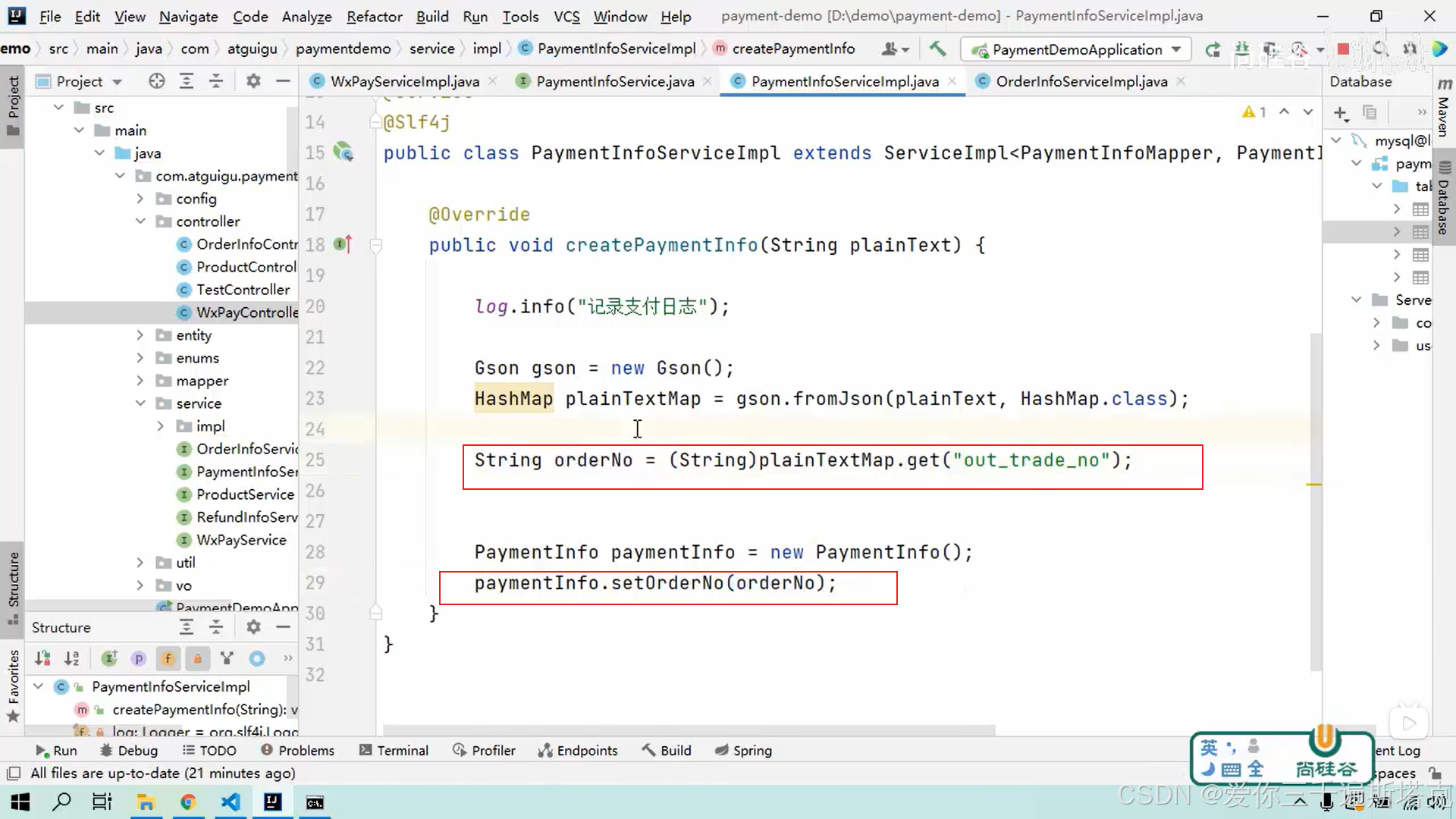1456x819 pixels.
Task: Click the override gutter icon on line 18
Action: point(343,244)
